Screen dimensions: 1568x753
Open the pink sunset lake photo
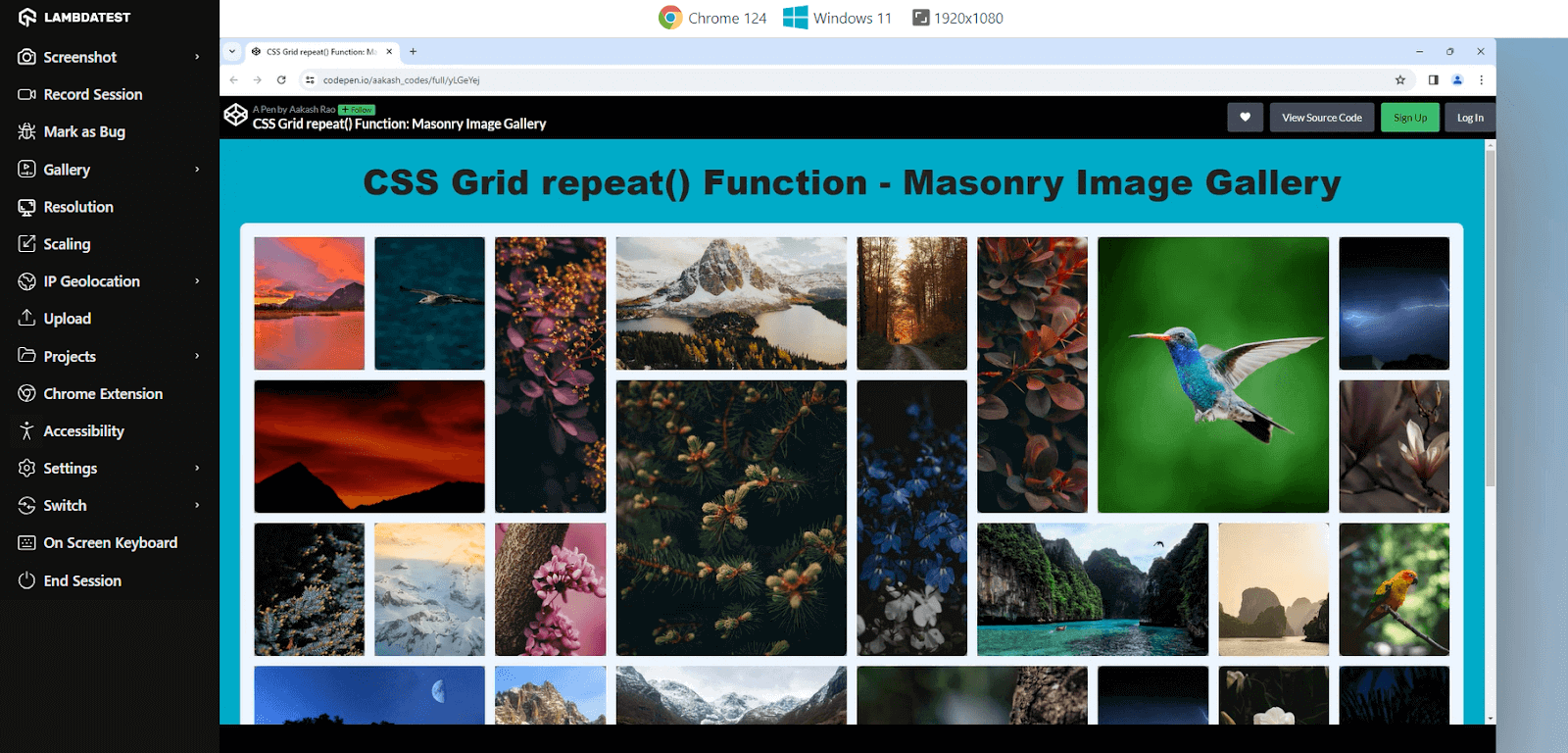click(310, 303)
